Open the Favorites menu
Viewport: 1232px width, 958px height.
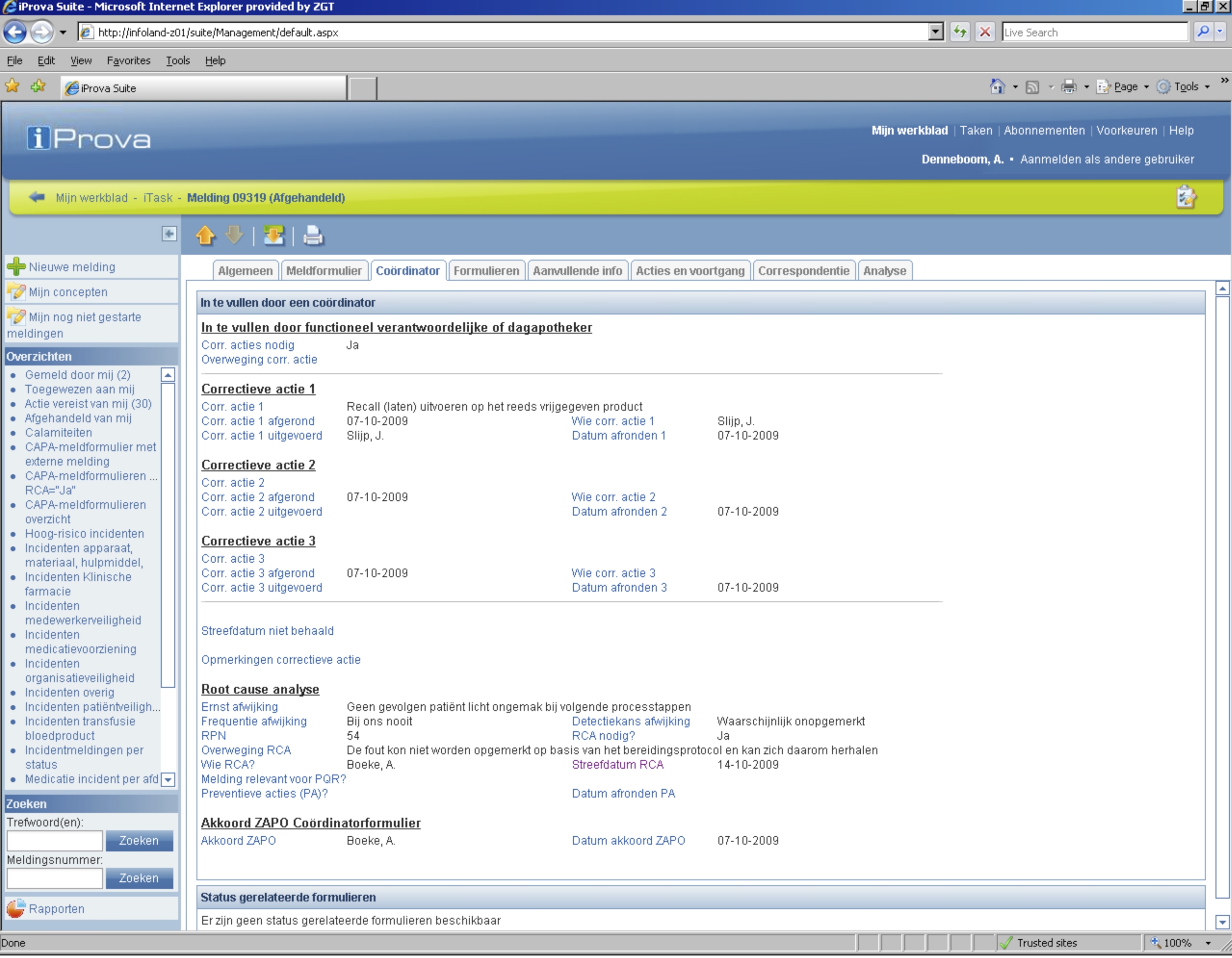click(x=129, y=60)
